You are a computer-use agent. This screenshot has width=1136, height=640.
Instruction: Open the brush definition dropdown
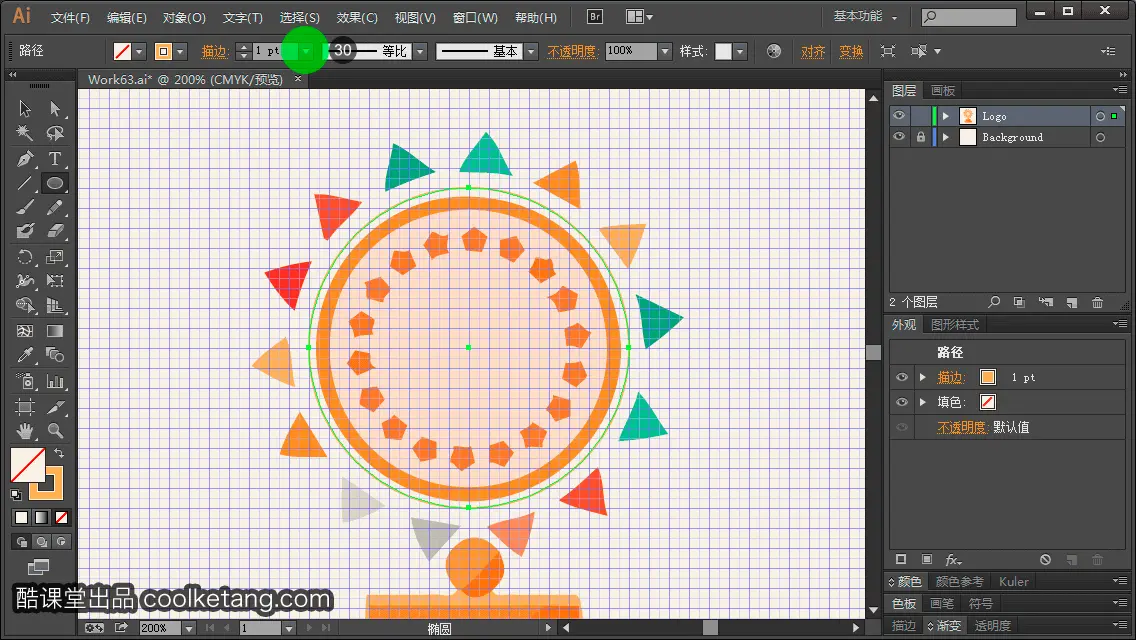tap(531, 51)
